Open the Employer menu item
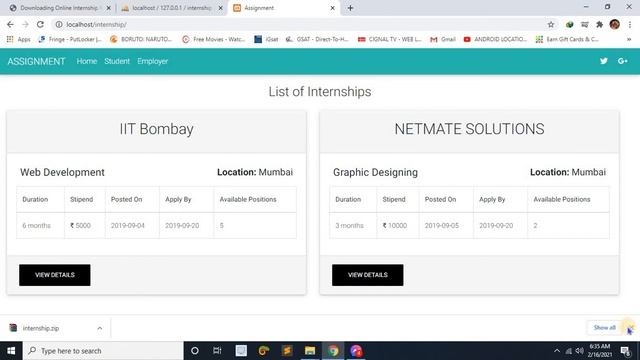 pos(153,61)
